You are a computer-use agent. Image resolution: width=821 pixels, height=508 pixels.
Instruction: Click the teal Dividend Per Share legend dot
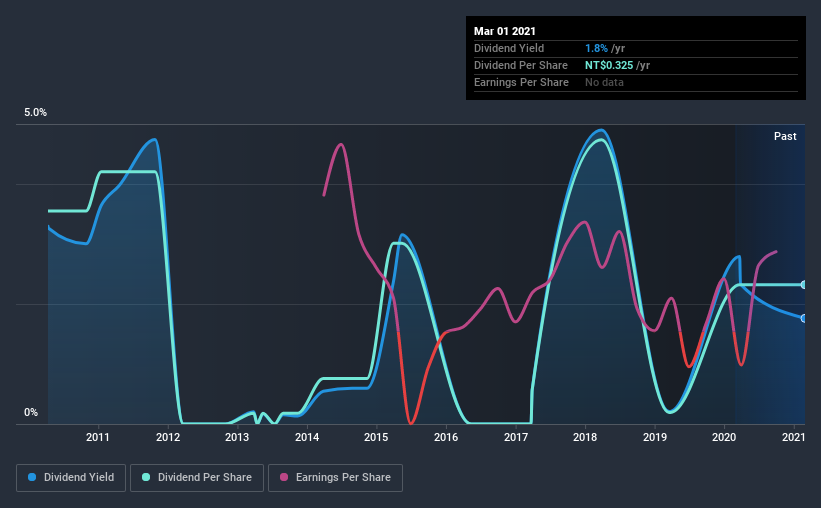click(146, 477)
